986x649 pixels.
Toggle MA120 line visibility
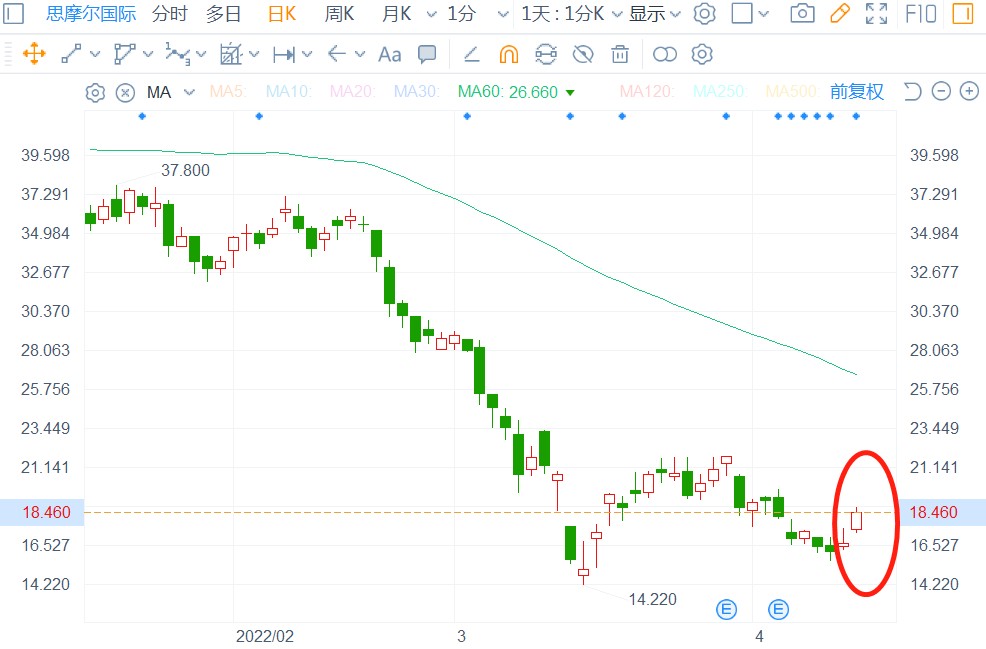[646, 92]
